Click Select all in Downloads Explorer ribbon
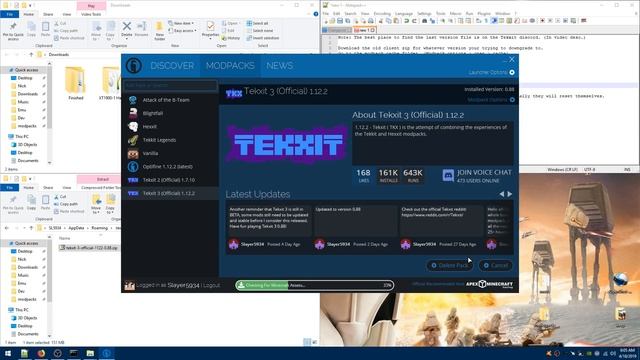This screenshot has height=360, width=640. pyautogui.click(x=257, y=23)
